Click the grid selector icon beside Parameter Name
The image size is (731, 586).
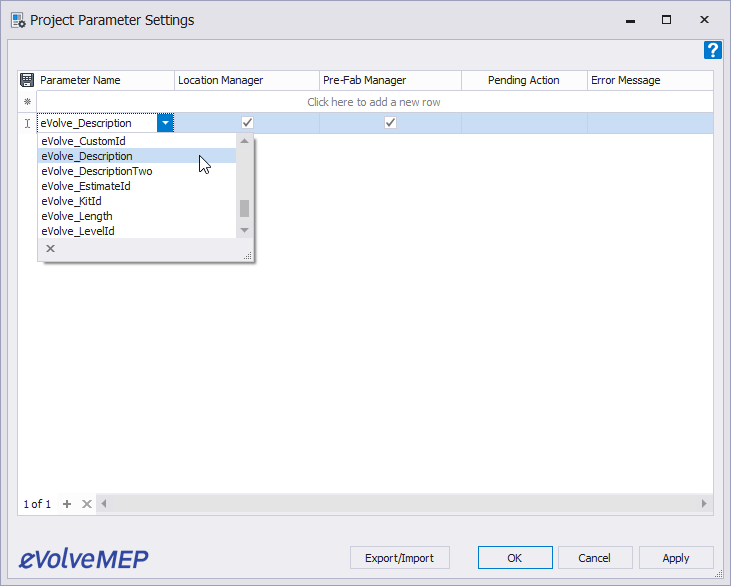click(x=27, y=80)
